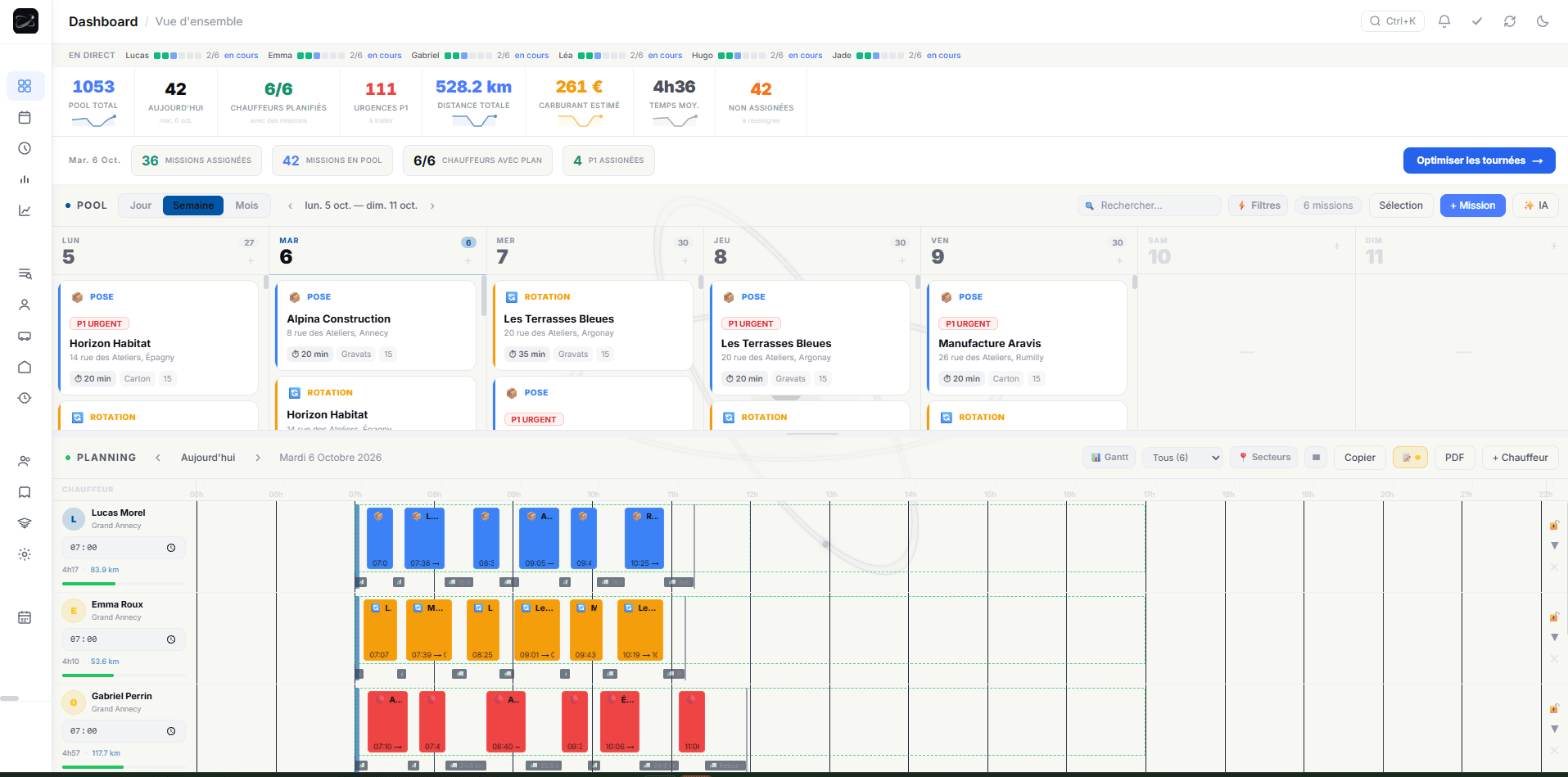Open the calendar icon in left sidebar
The image size is (1568, 777).
[x=25, y=117]
